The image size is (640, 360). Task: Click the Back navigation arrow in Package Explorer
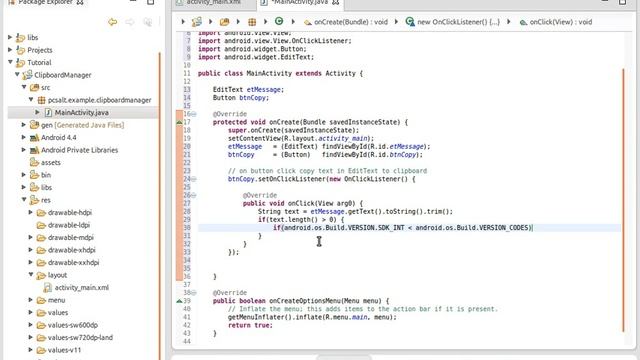113,22
